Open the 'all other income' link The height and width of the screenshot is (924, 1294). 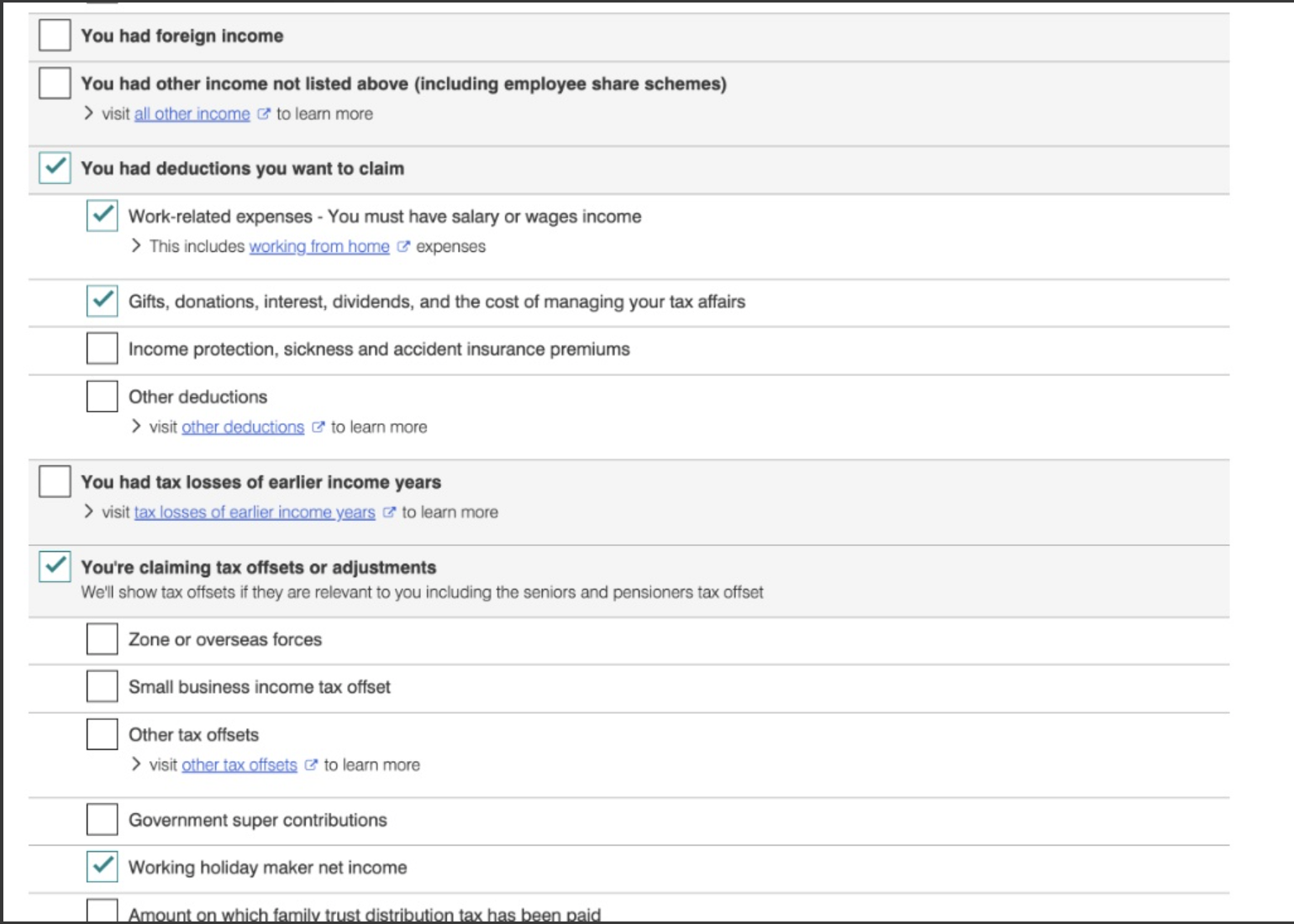(x=192, y=113)
